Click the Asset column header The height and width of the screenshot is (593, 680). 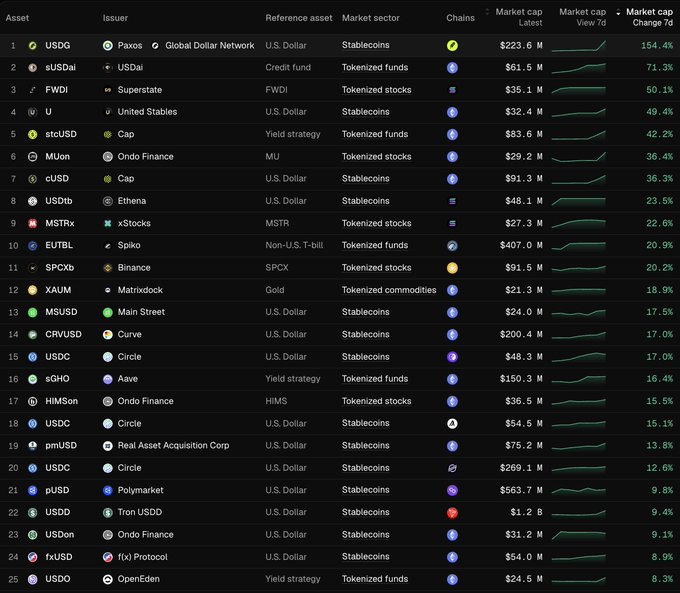17,18
